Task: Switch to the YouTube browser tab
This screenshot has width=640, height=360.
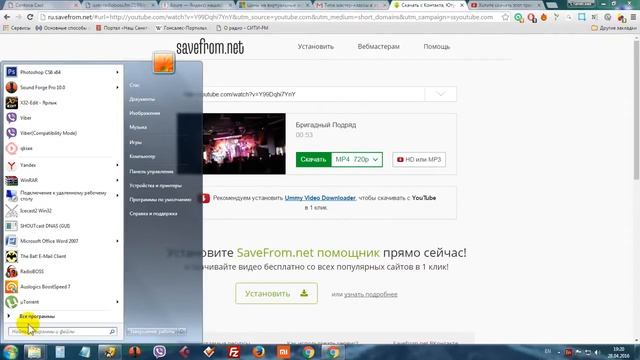Action: 506,5
